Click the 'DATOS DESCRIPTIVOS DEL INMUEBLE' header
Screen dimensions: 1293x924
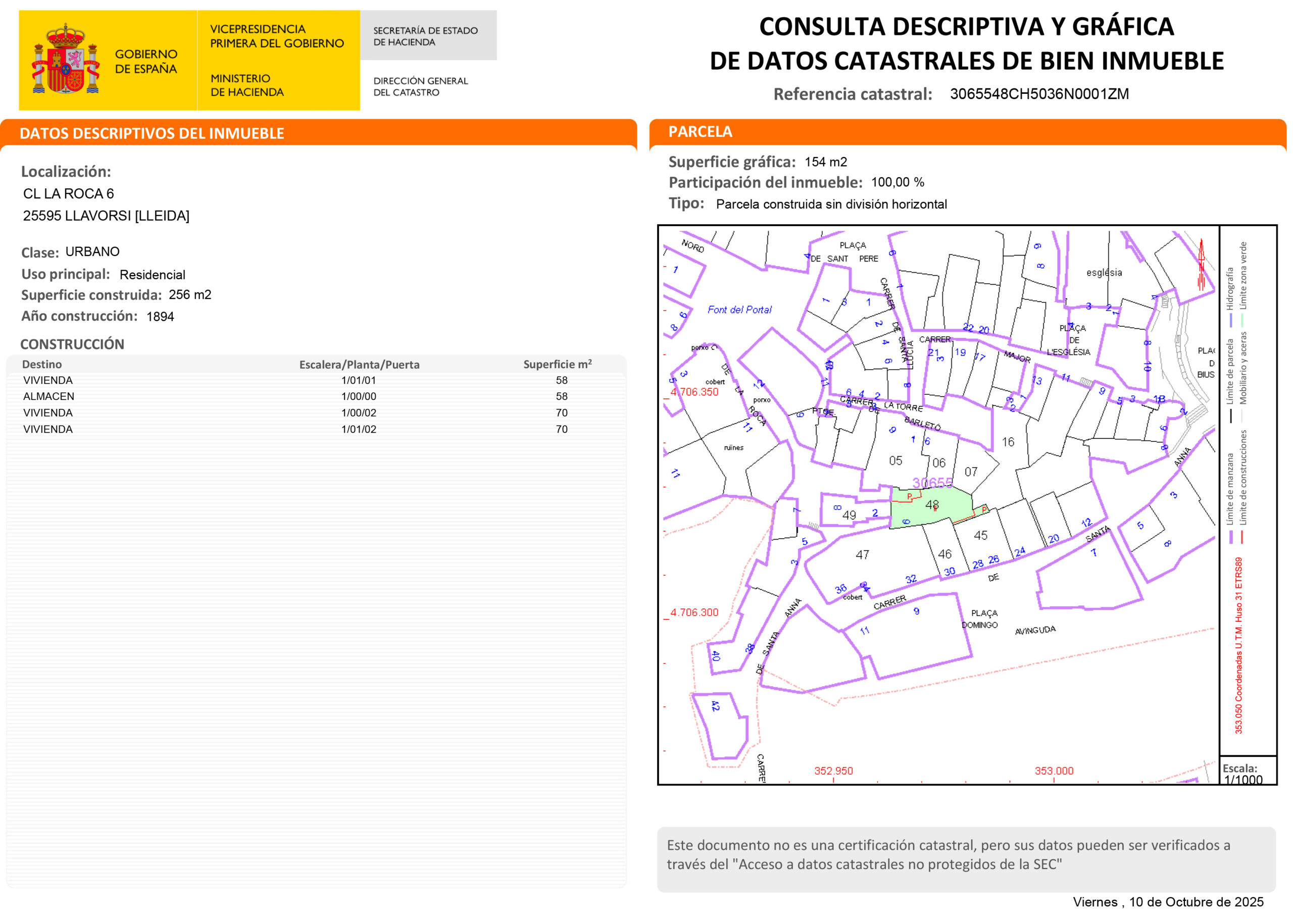click(152, 133)
